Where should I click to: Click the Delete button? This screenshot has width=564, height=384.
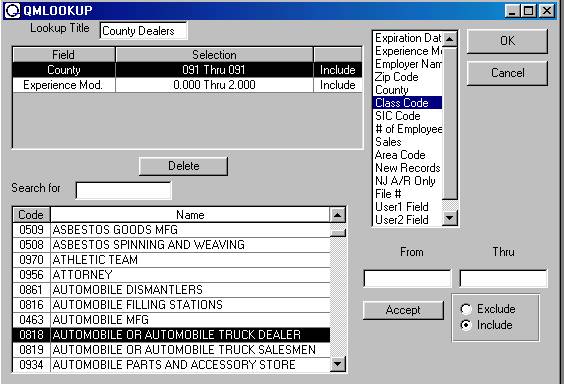pyautogui.click(x=183, y=166)
